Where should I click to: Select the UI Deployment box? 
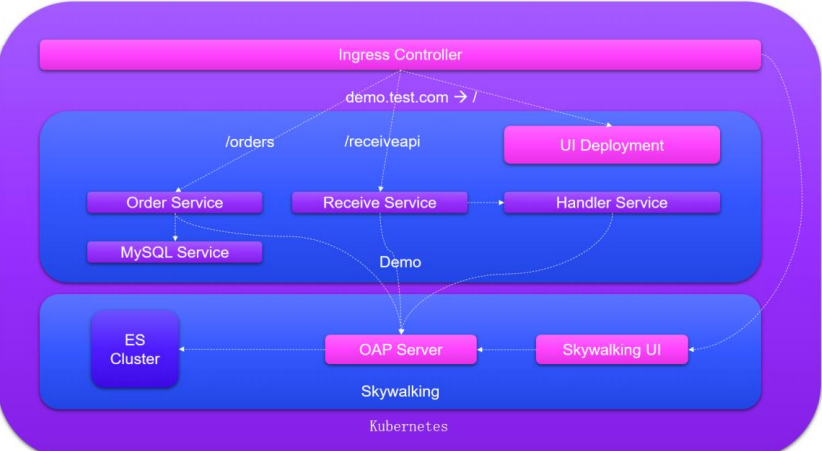pyautogui.click(x=611, y=145)
